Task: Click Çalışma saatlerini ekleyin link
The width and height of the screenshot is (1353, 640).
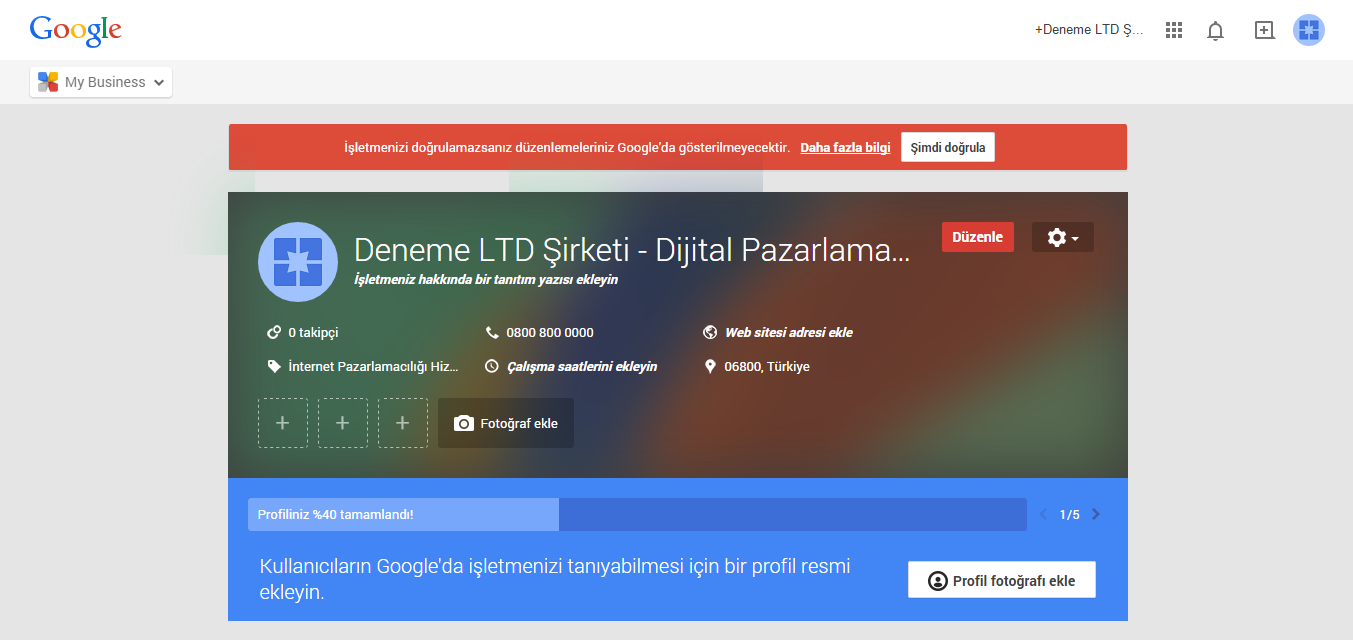Action: 582,366
